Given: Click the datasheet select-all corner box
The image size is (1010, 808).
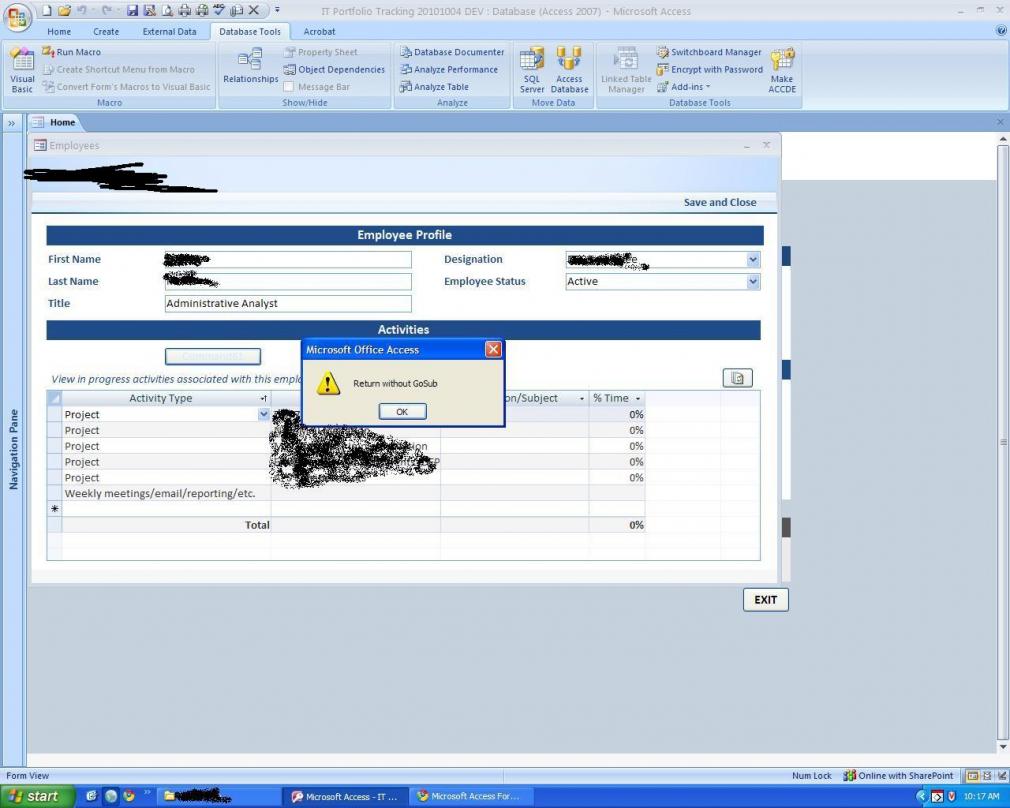Looking at the screenshot, I should [x=55, y=398].
